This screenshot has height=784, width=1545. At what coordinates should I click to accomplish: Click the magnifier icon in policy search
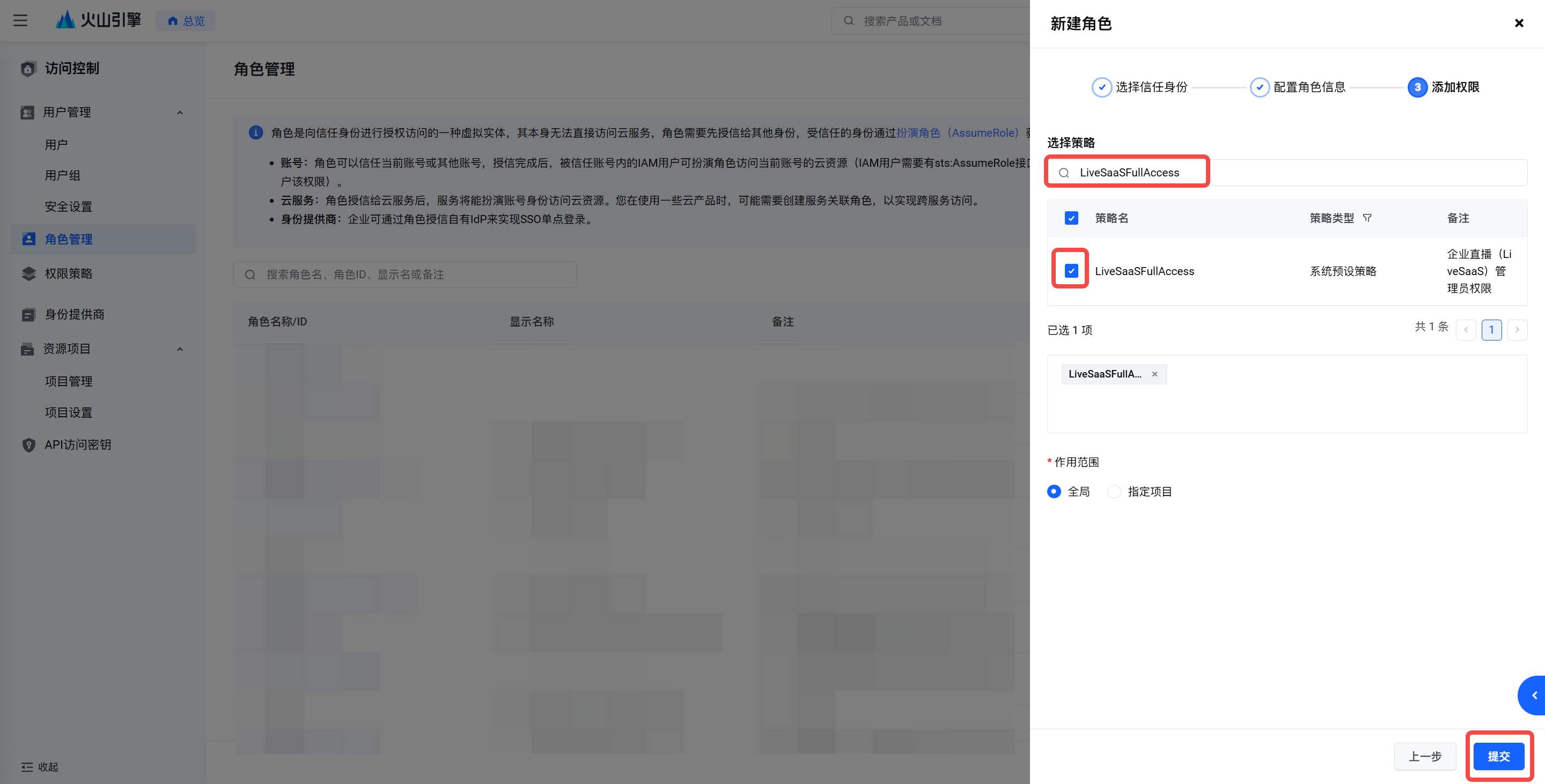click(x=1064, y=173)
